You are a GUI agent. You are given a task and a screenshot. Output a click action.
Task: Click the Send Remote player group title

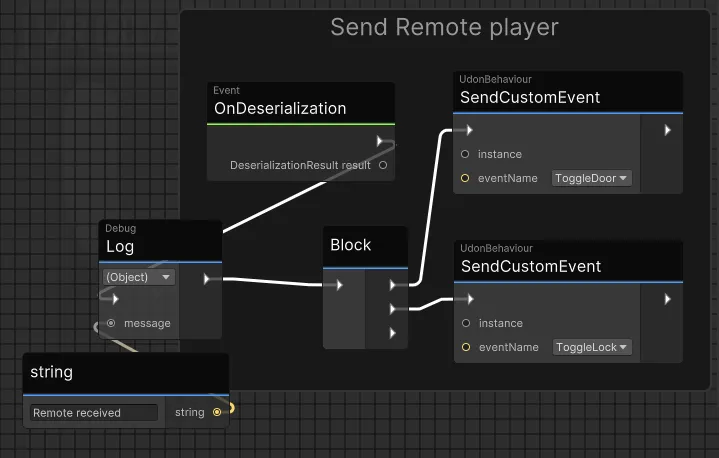(x=444, y=27)
